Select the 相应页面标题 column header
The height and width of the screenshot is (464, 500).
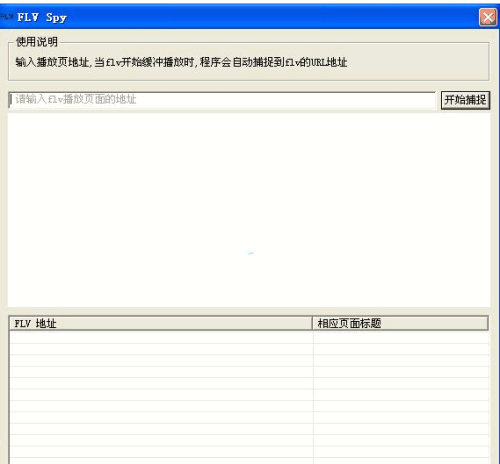(x=401, y=323)
